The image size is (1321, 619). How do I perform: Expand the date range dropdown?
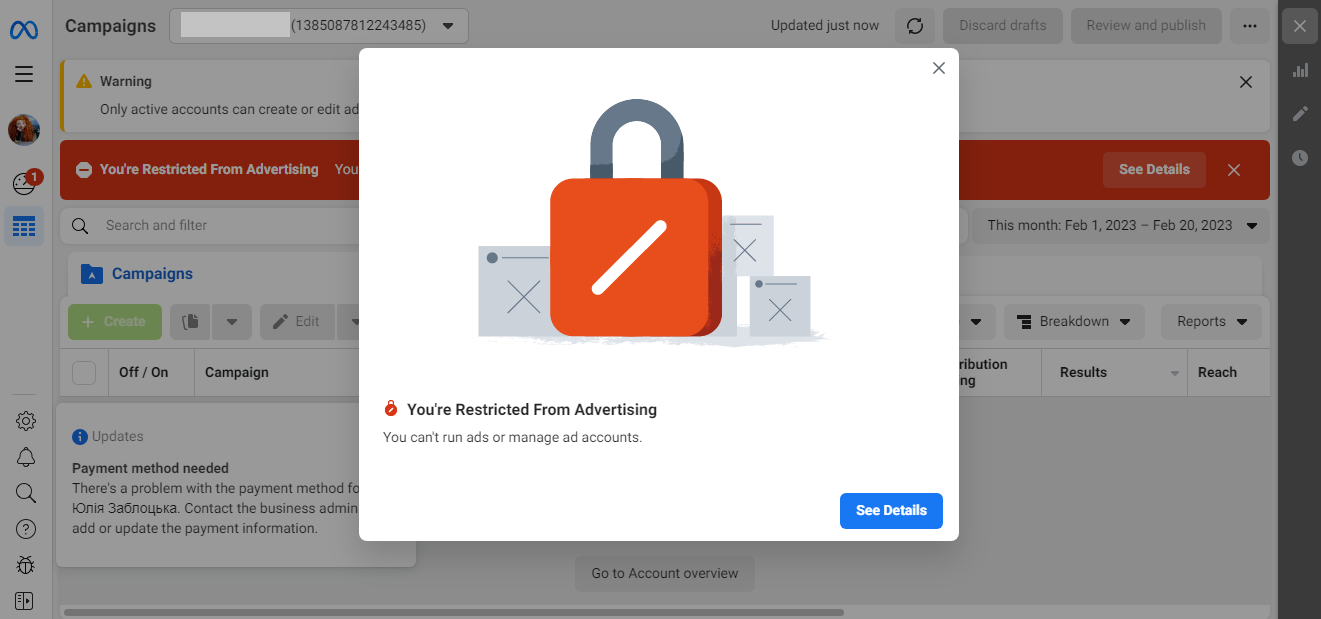coord(1122,225)
